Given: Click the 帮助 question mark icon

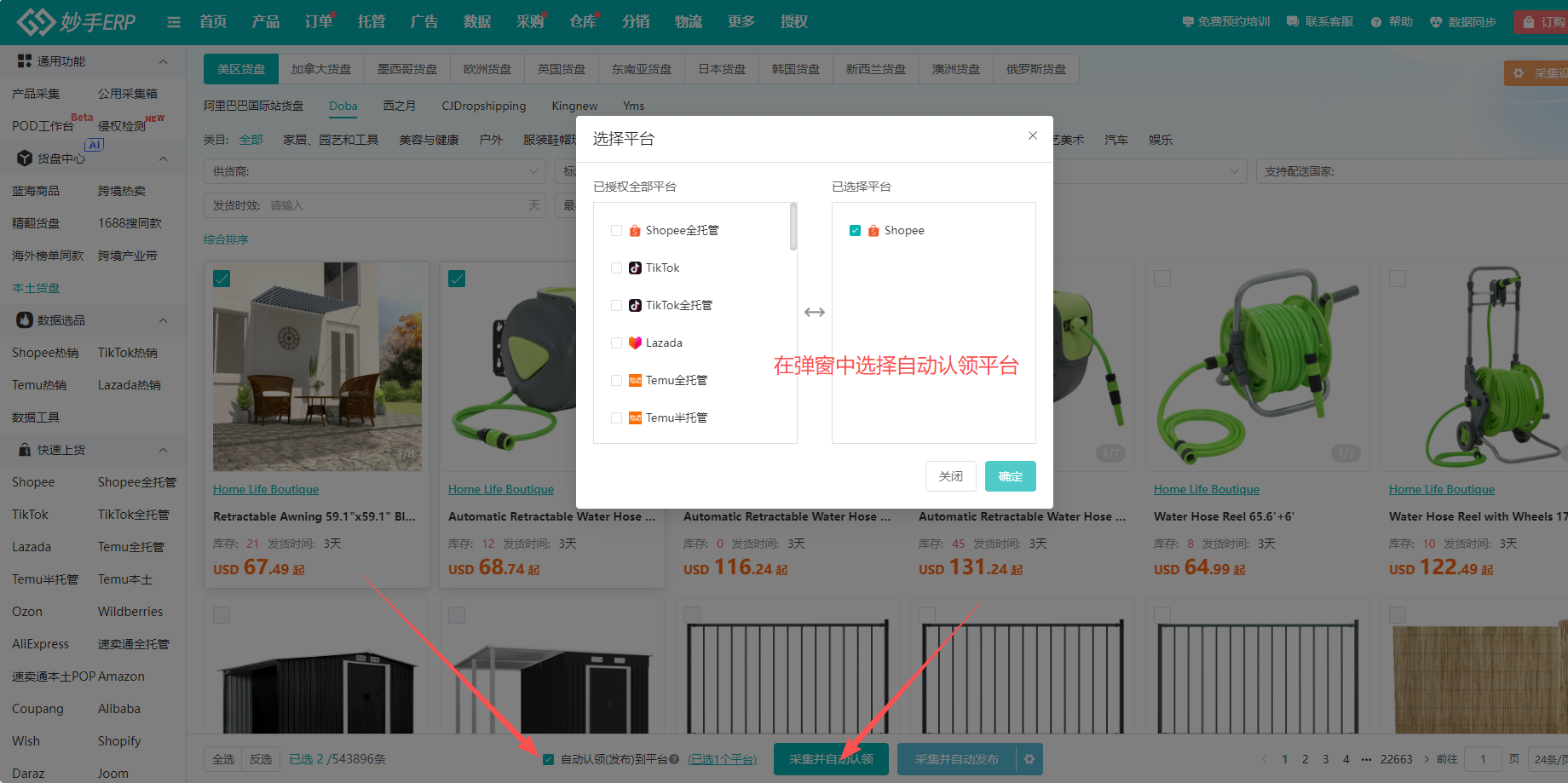Looking at the screenshot, I should click(x=1376, y=22).
